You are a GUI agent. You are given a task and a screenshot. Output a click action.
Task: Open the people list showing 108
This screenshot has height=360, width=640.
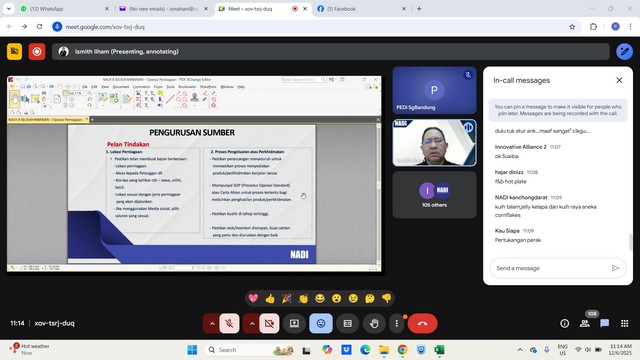585,323
